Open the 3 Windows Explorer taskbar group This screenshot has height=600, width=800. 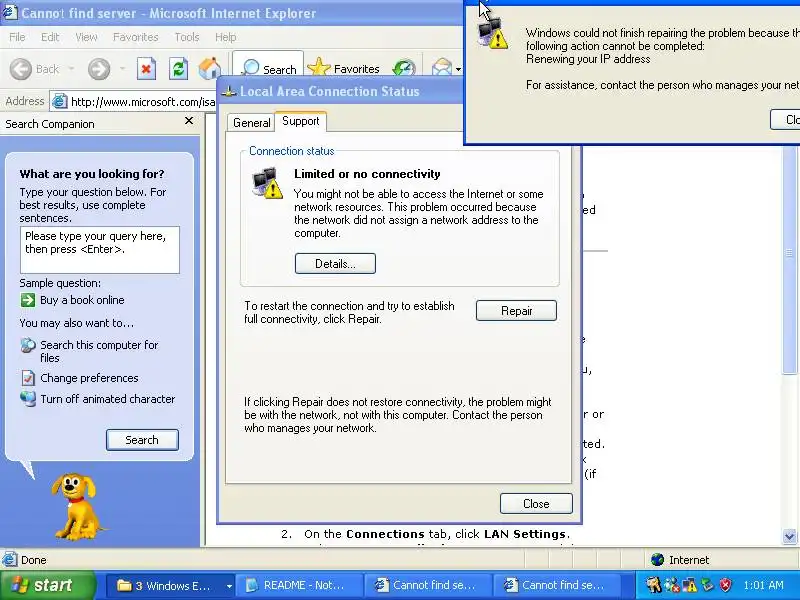170,585
